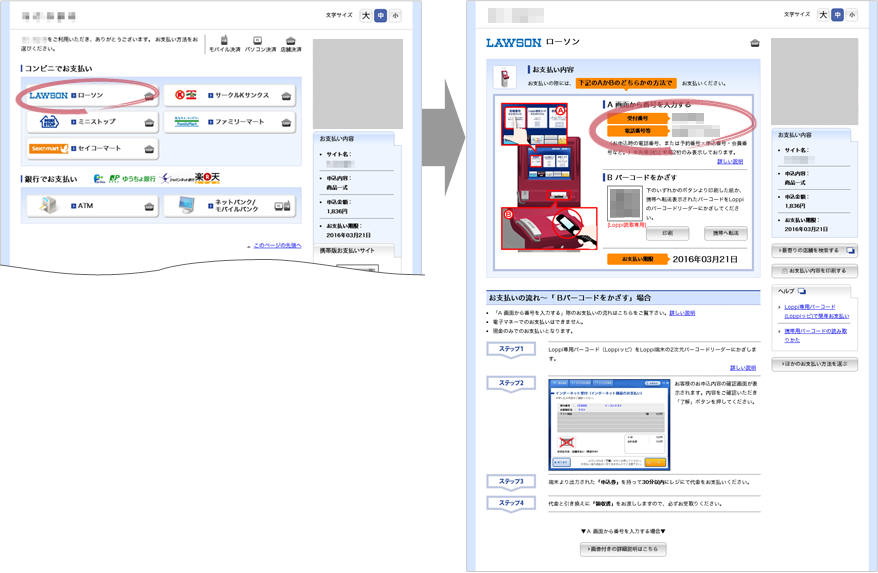
Task: Click the LAWSON logo on payment page
Action: coord(513,43)
